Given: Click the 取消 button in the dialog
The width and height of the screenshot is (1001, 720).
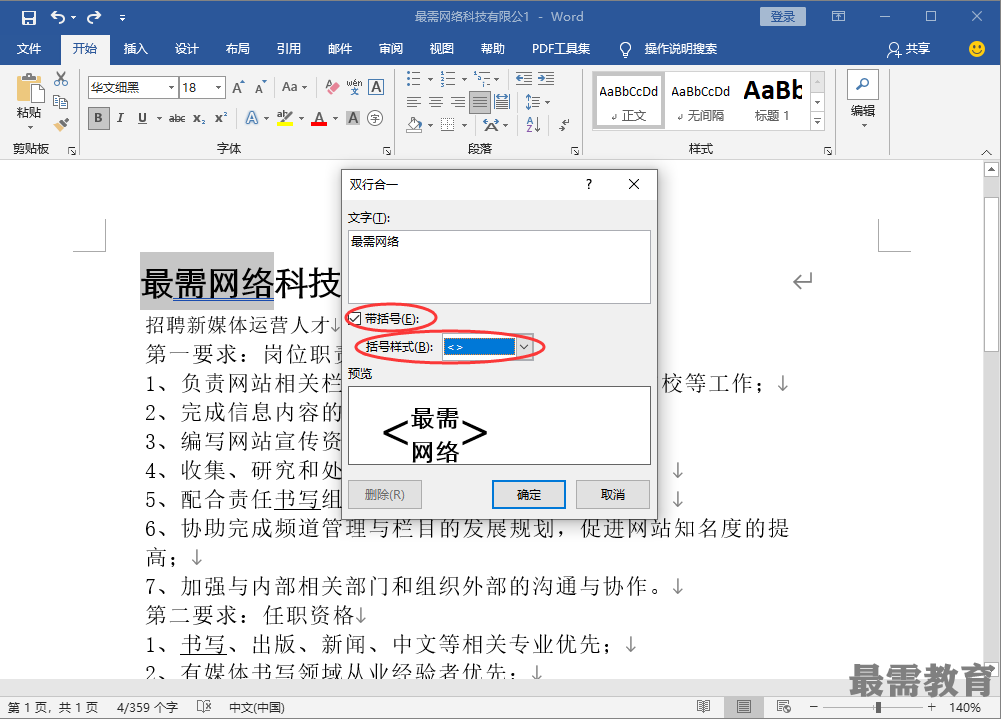Looking at the screenshot, I should coord(613,494).
